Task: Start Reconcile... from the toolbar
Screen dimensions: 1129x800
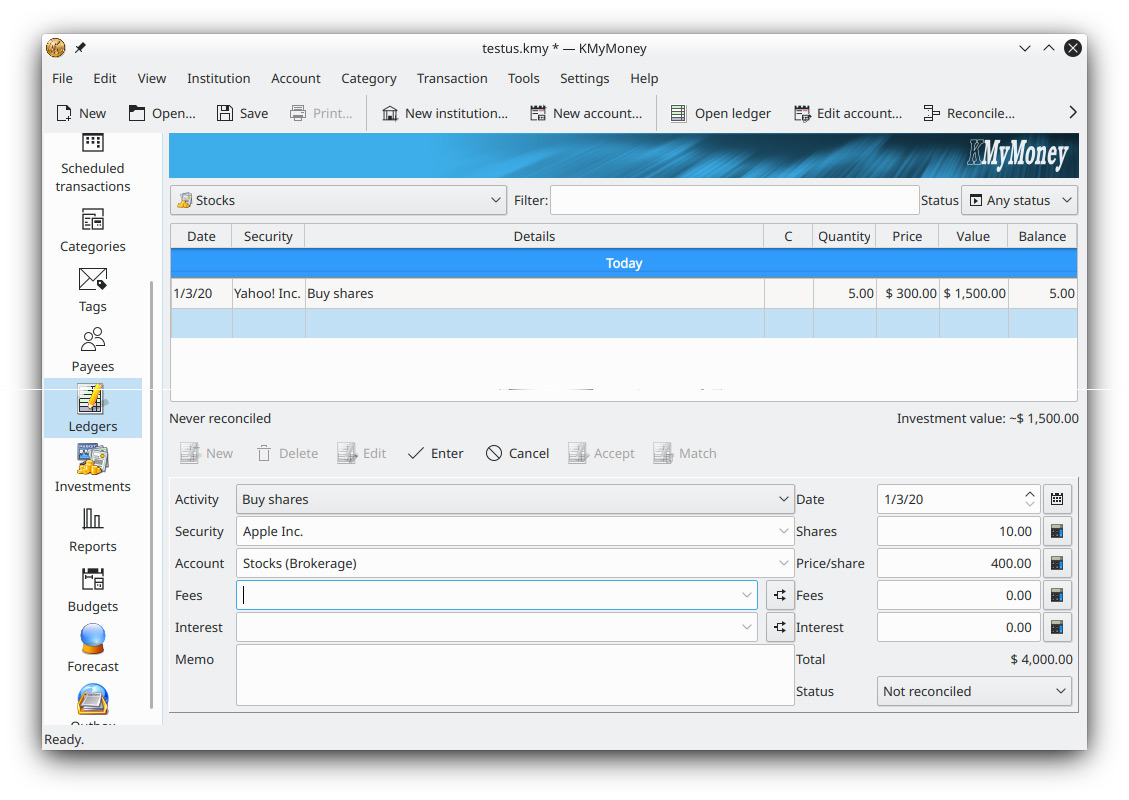Action: (969, 113)
